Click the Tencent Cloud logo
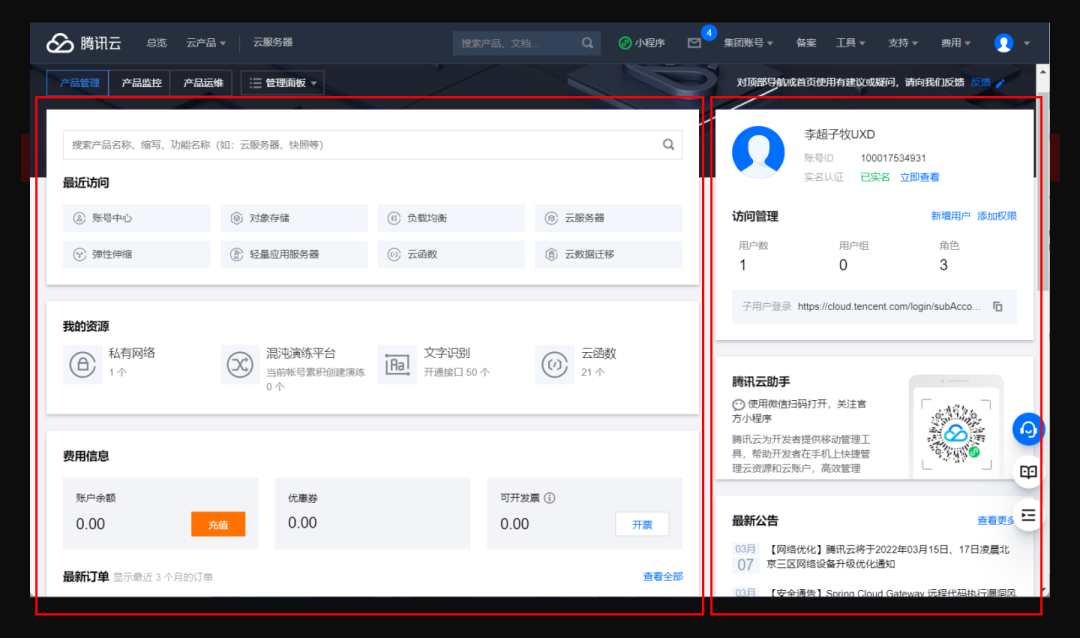The height and width of the screenshot is (638, 1080). [83, 43]
